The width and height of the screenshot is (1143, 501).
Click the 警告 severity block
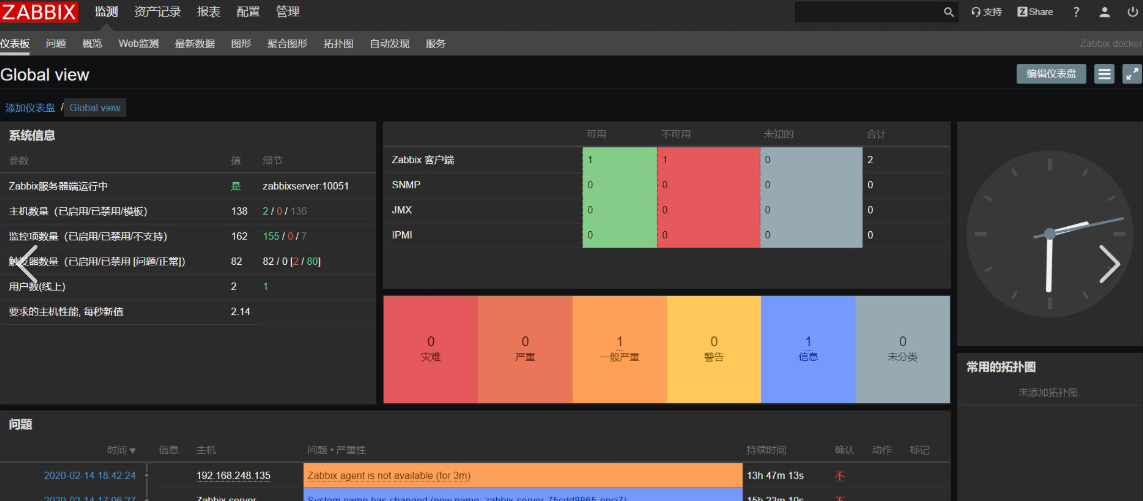pyautogui.click(x=714, y=349)
